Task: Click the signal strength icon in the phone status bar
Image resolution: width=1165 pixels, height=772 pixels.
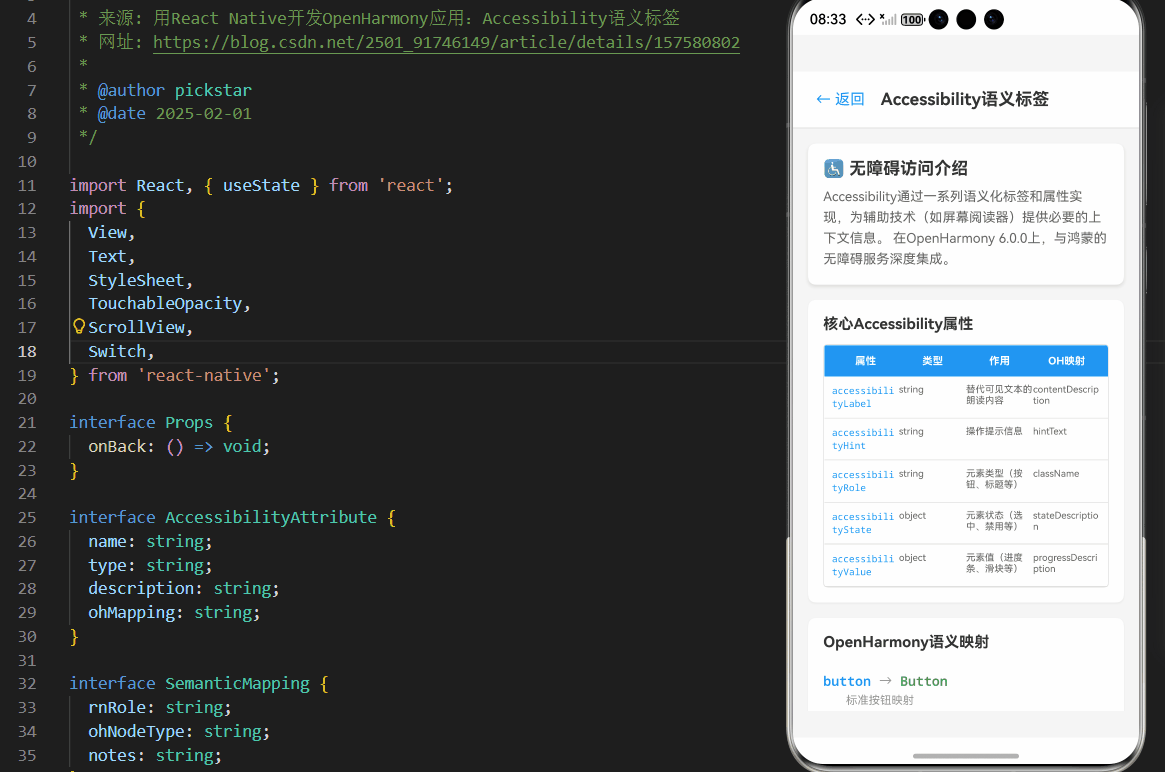Action: [887, 20]
